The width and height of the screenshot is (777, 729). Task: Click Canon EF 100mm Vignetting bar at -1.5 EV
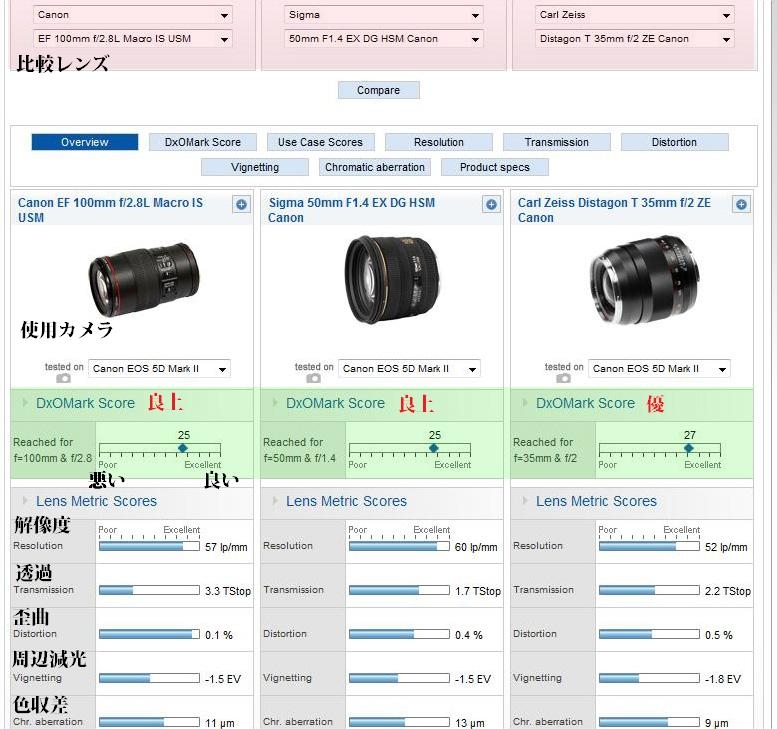click(149, 678)
